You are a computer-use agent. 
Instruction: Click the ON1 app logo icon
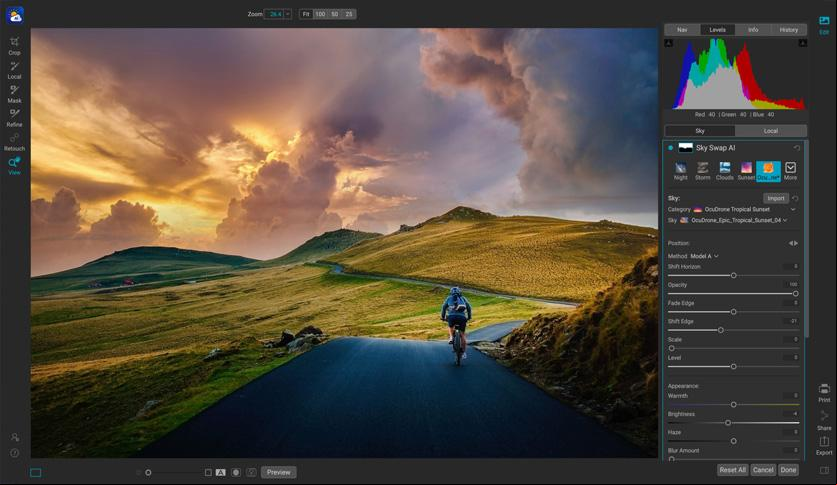click(x=15, y=15)
